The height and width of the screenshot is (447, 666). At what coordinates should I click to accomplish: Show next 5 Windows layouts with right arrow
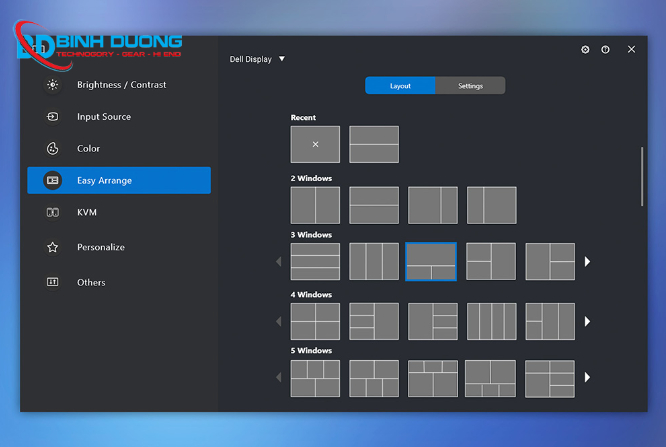588,378
